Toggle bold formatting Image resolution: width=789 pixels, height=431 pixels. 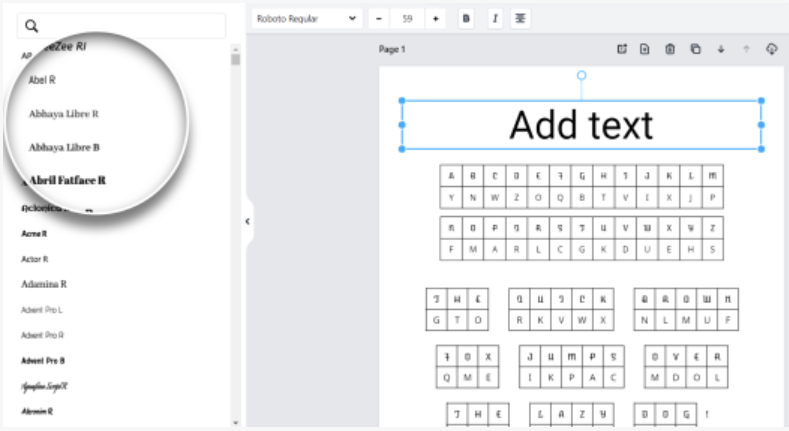(x=466, y=19)
